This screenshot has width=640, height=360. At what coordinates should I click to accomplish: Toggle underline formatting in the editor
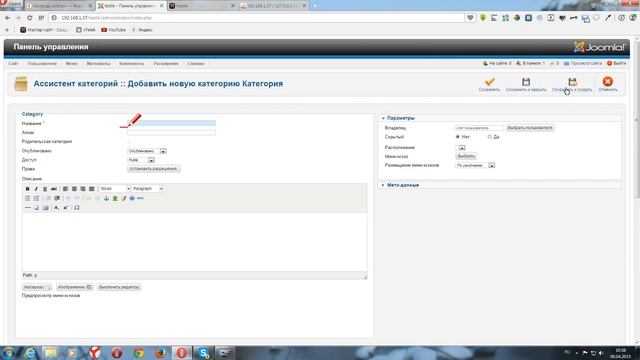tap(45, 189)
